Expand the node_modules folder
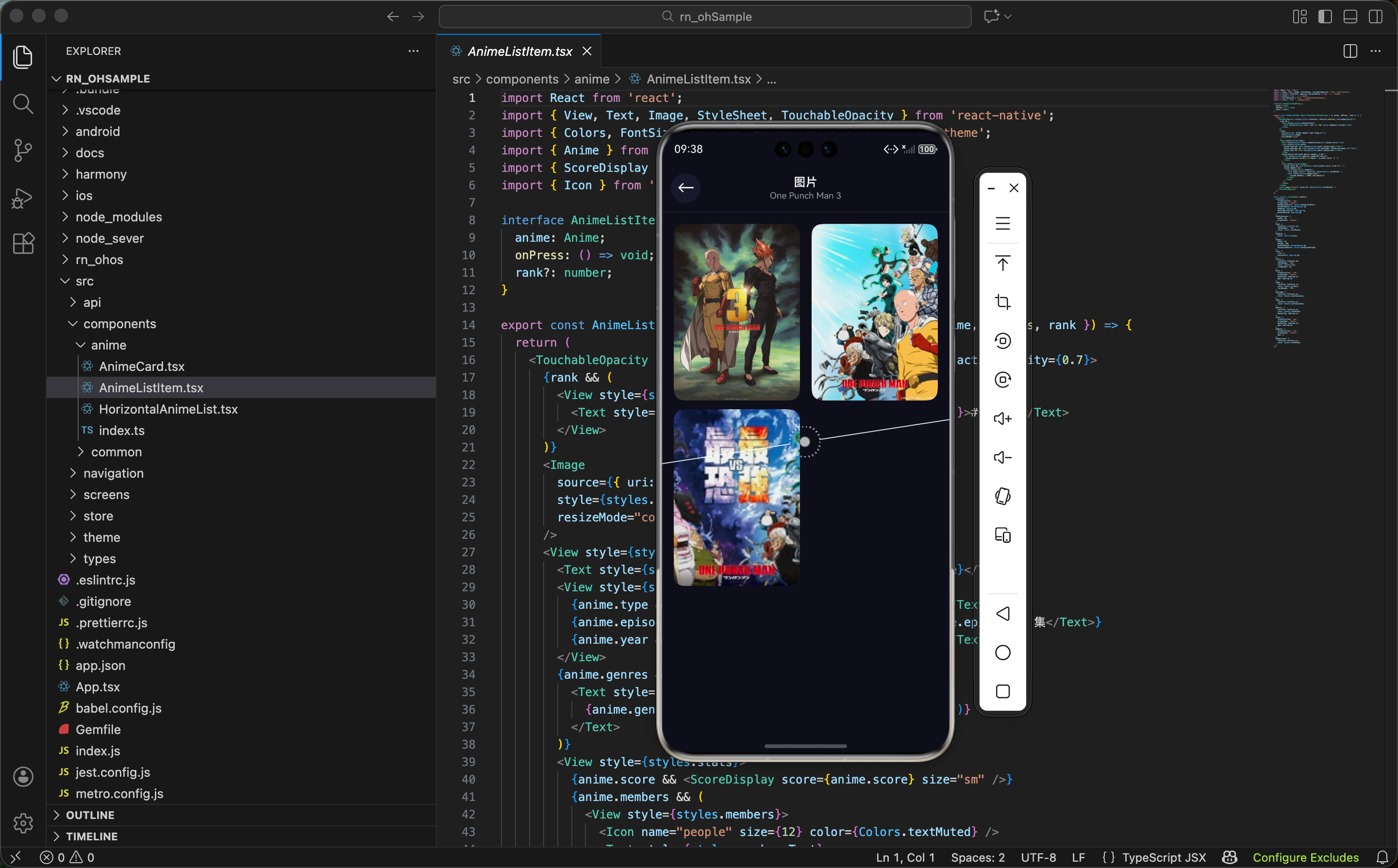 [x=118, y=217]
